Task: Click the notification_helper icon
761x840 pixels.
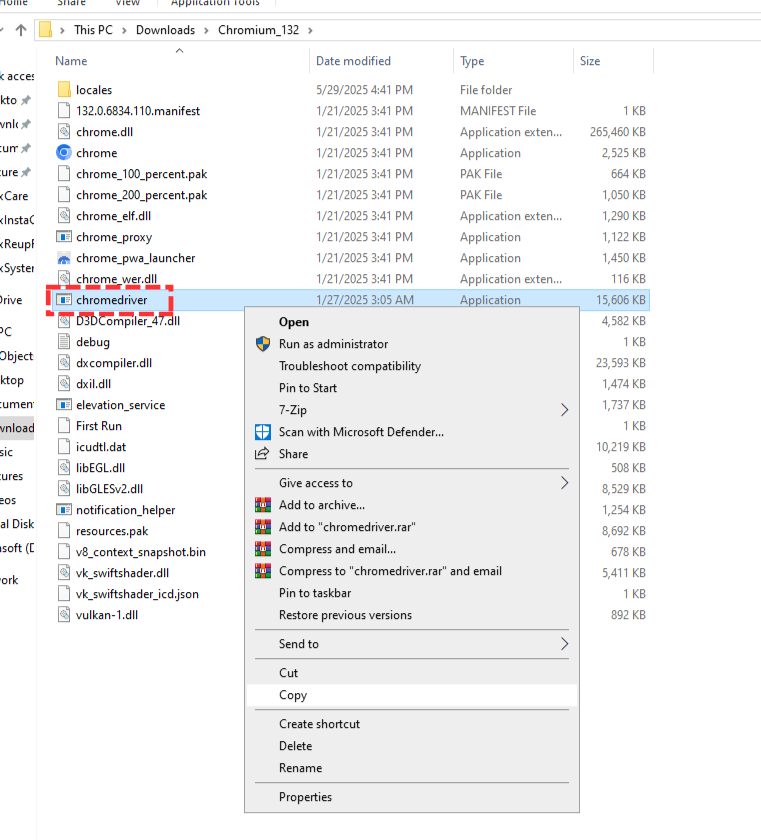Action: point(64,510)
